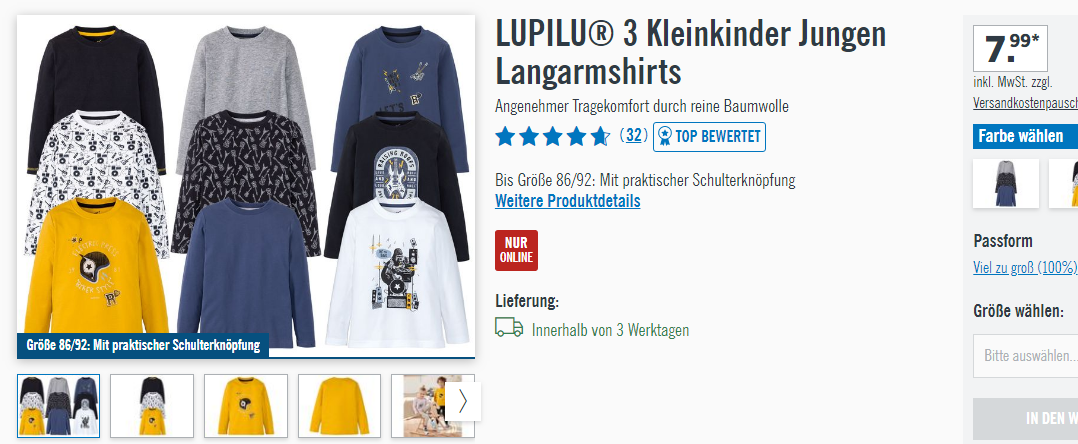1078x444 pixels.
Task: Open the Viel zu groß fit link
Action: [x=1025, y=268]
